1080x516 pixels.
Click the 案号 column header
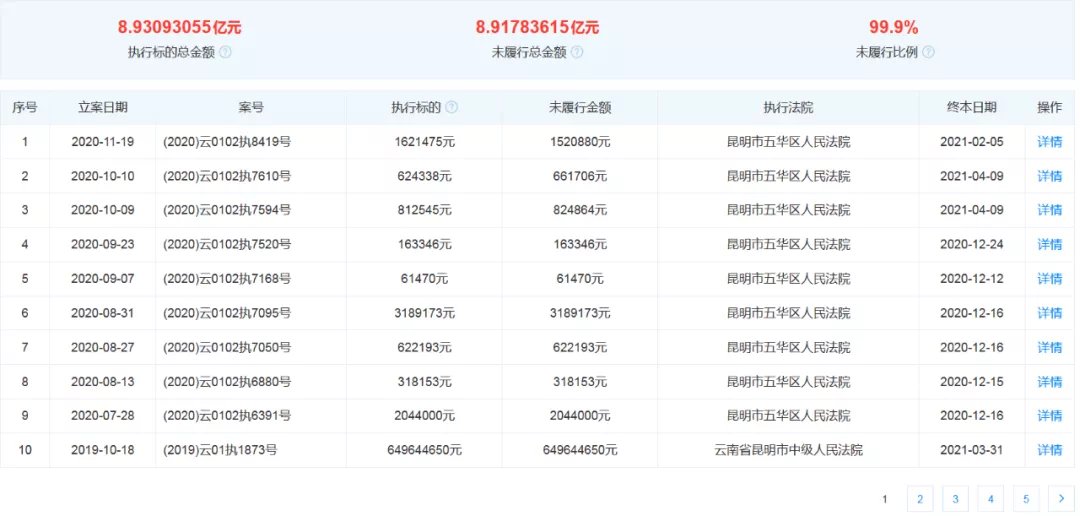(251, 107)
